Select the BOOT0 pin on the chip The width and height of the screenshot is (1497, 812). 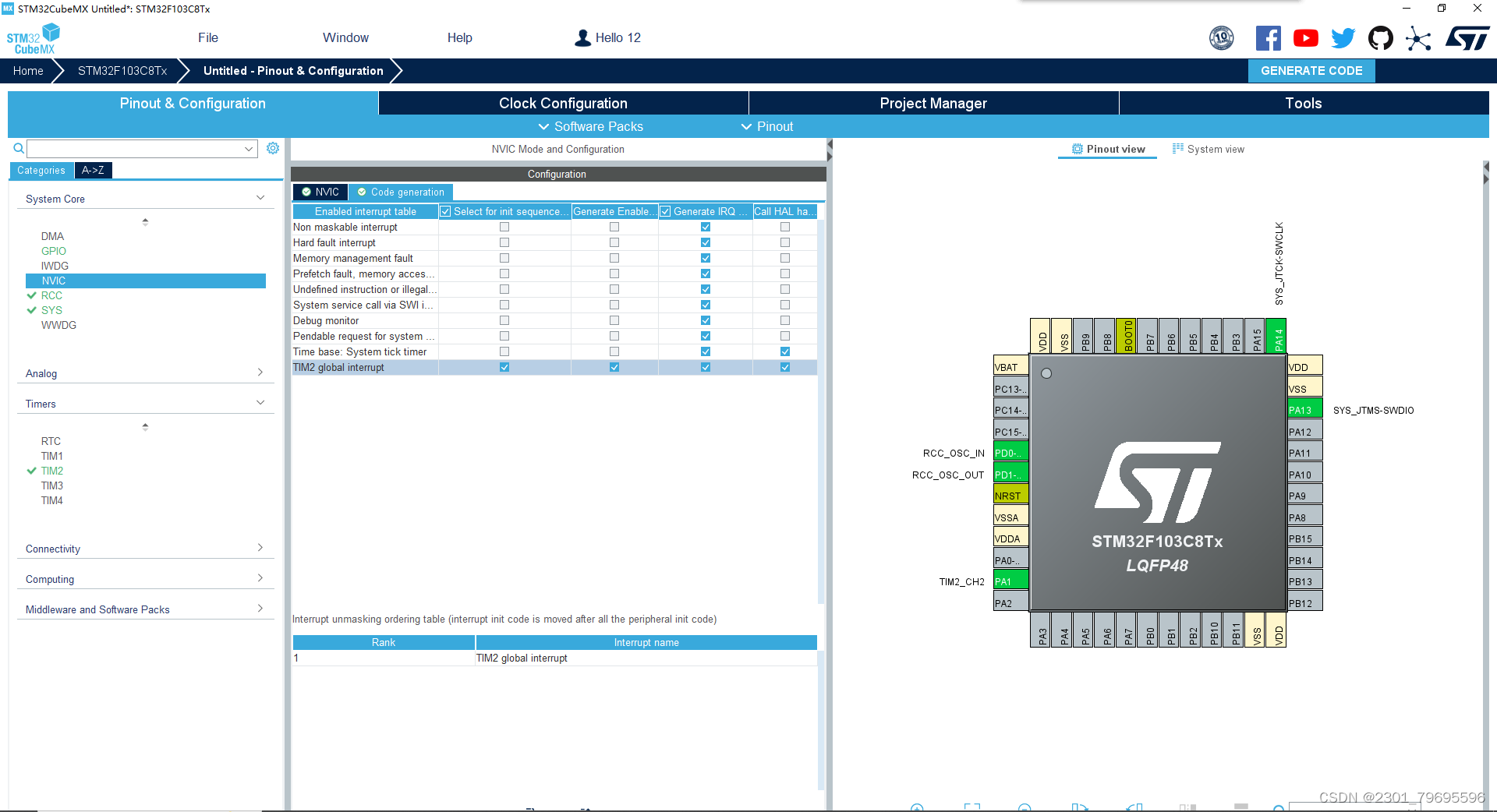(x=1126, y=335)
